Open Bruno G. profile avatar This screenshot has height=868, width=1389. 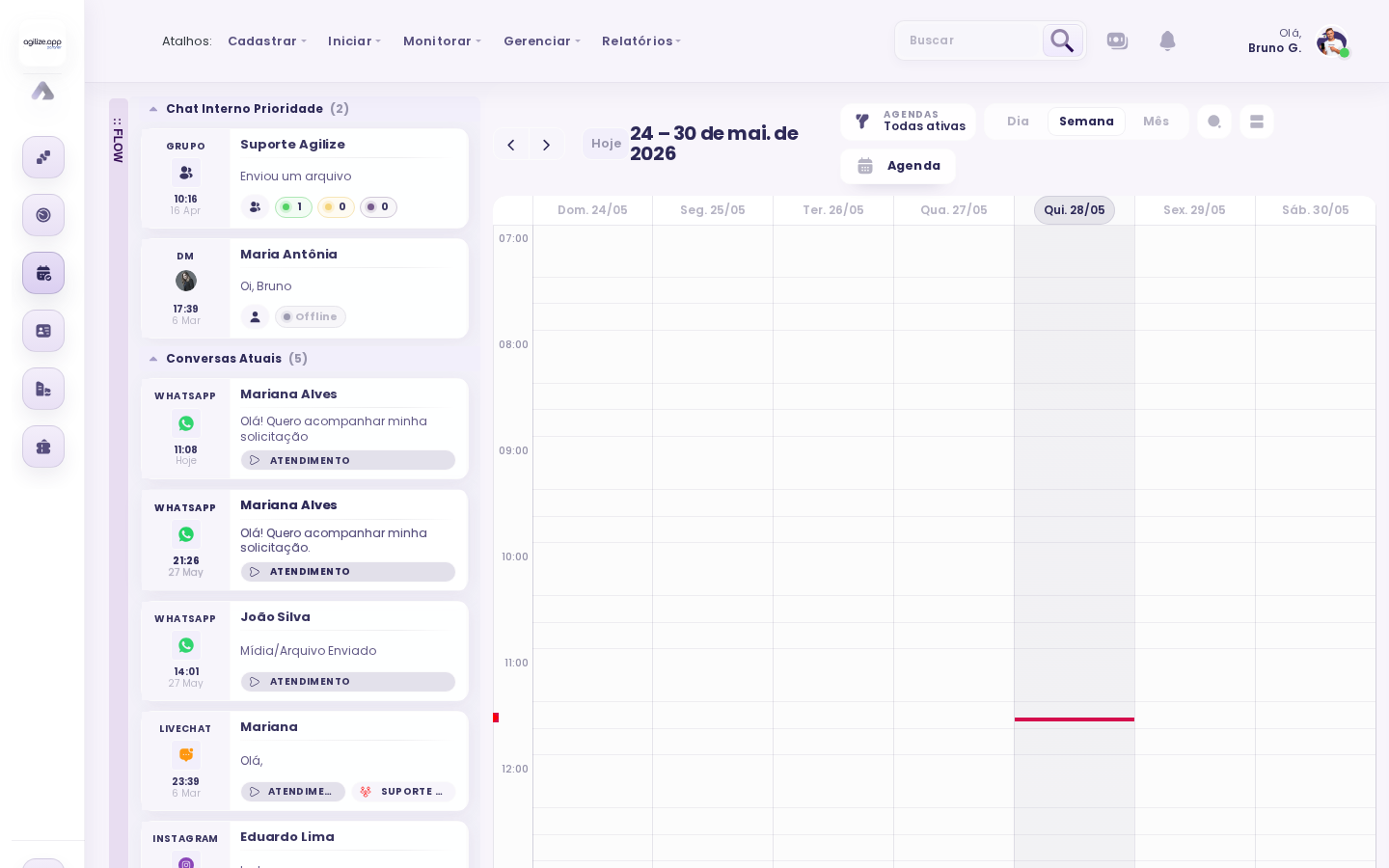coord(1331,41)
